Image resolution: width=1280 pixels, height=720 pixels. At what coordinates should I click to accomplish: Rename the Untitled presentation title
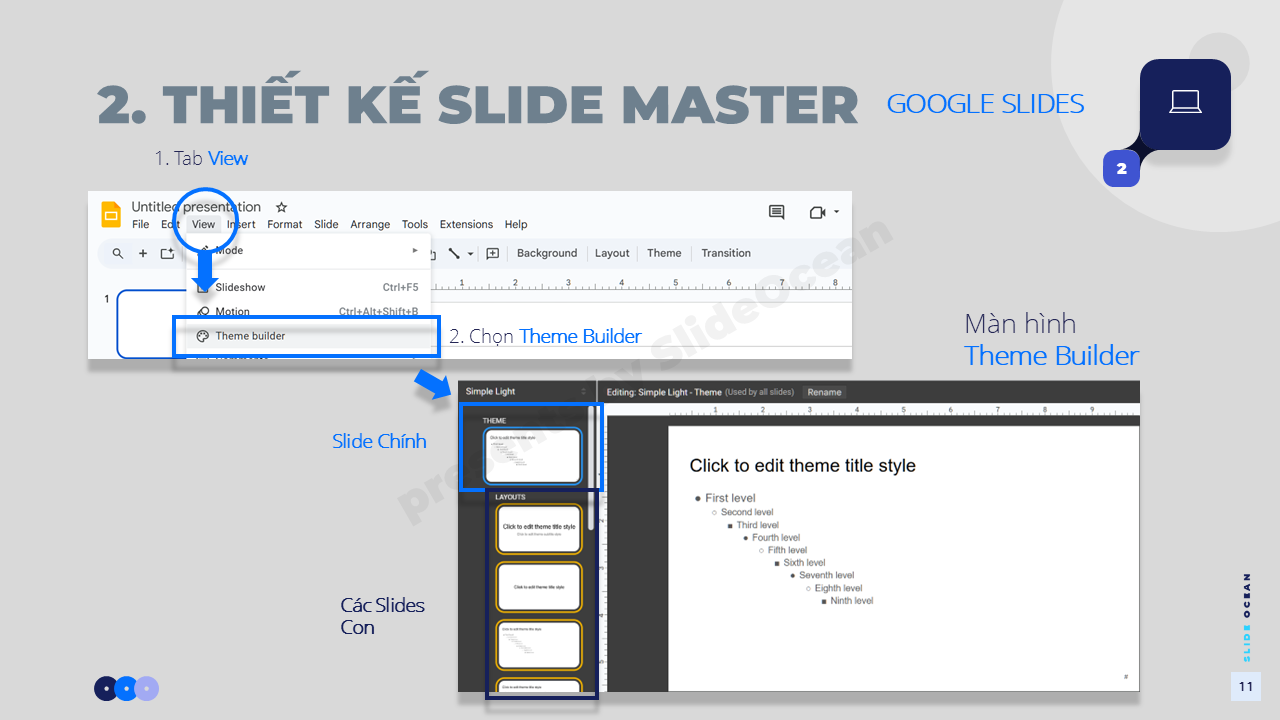click(196, 207)
